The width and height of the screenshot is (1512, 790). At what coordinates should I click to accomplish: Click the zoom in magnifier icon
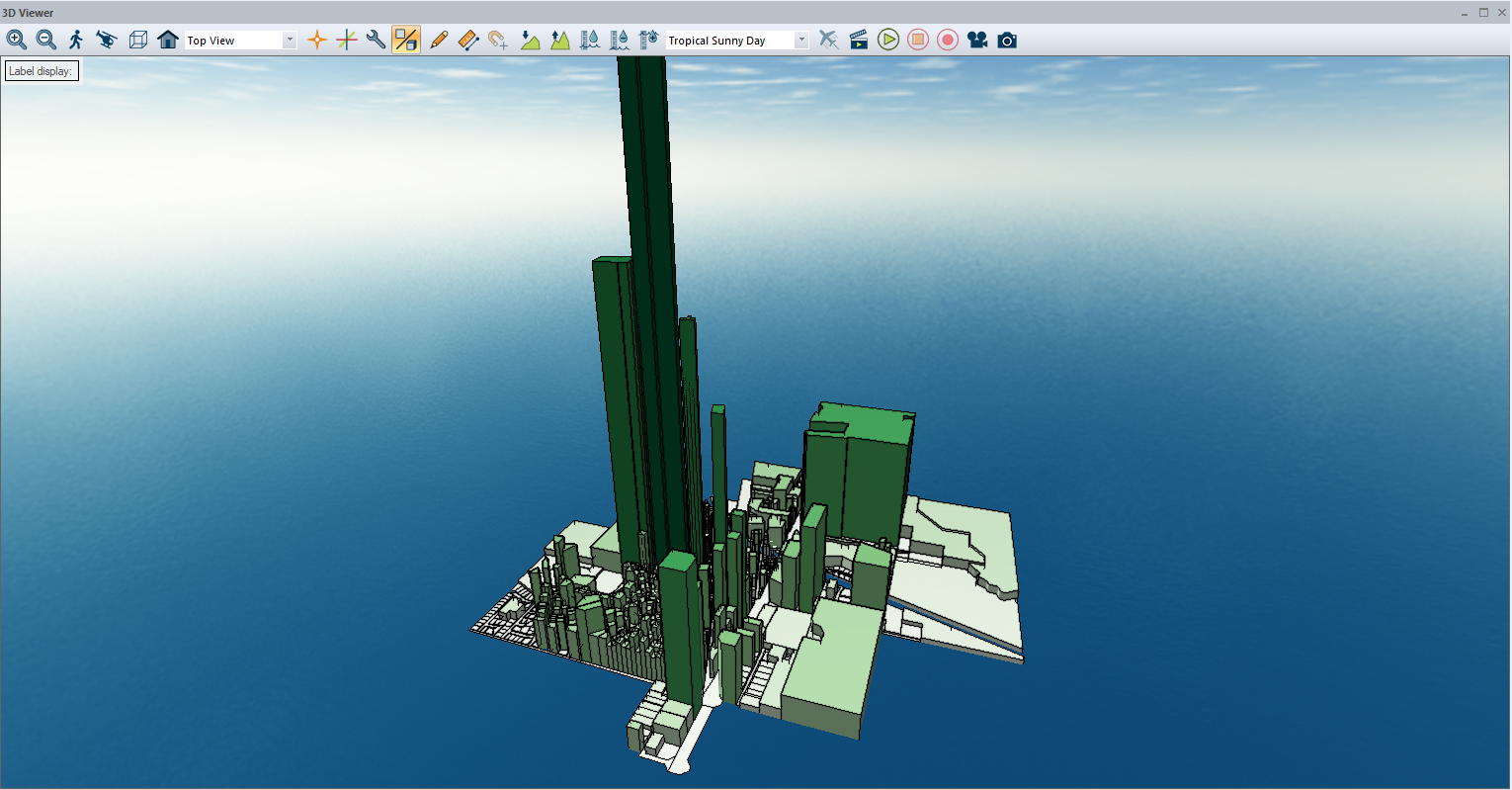[17, 40]
